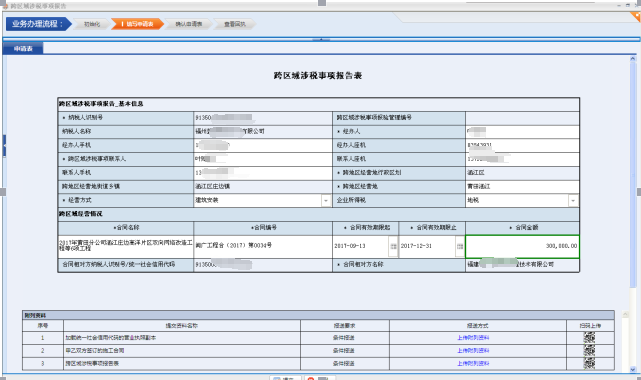Screen dimensions: 641x380
Task: Click attachment row 跨区域涉税事项报告表
Action: click(x=318, y=363)
